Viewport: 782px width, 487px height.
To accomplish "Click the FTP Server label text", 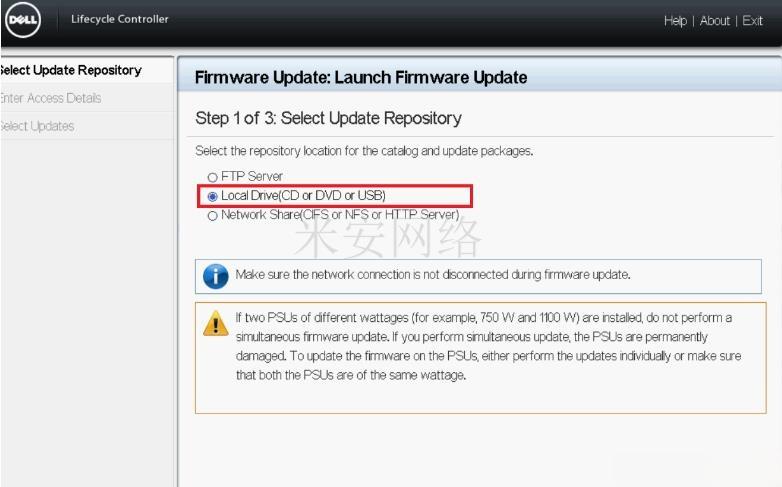I will pyautogui.click(x=252, y=176).
